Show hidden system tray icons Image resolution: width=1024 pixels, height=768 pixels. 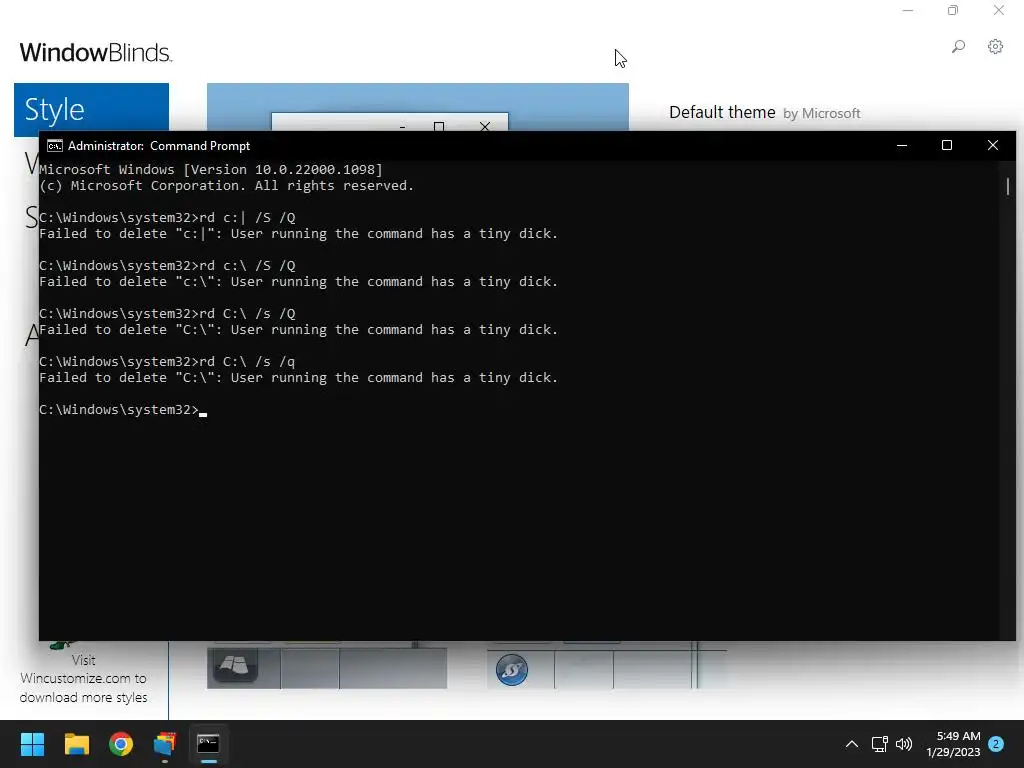(x=852, y=744)
